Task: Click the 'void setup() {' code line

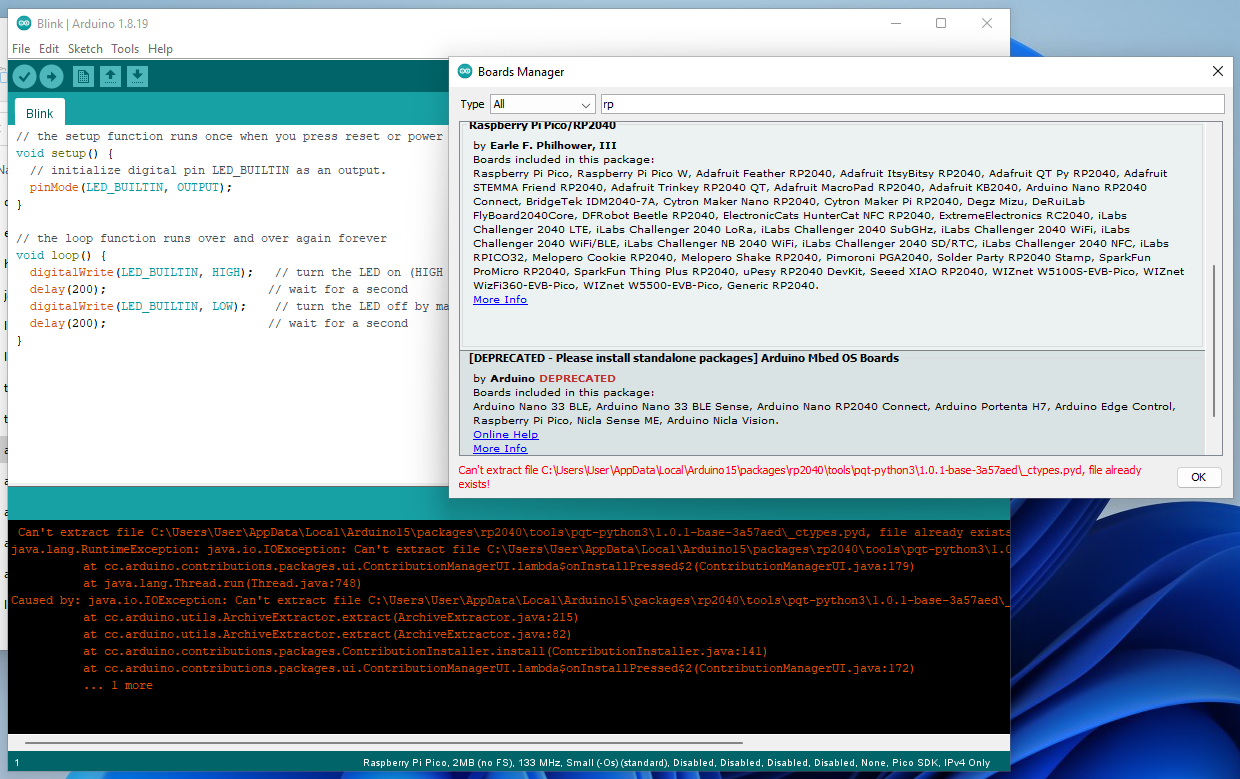Action: pos(65,153)
